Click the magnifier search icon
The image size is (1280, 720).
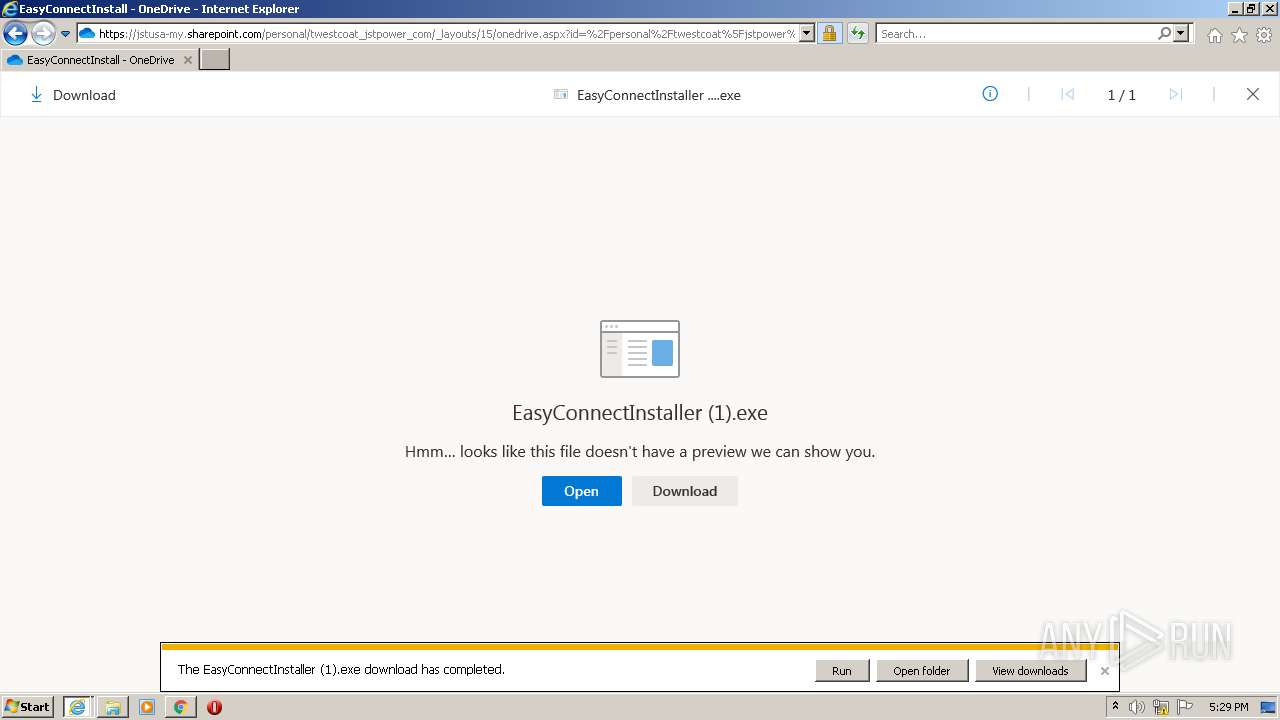[x=1164, y=33]
